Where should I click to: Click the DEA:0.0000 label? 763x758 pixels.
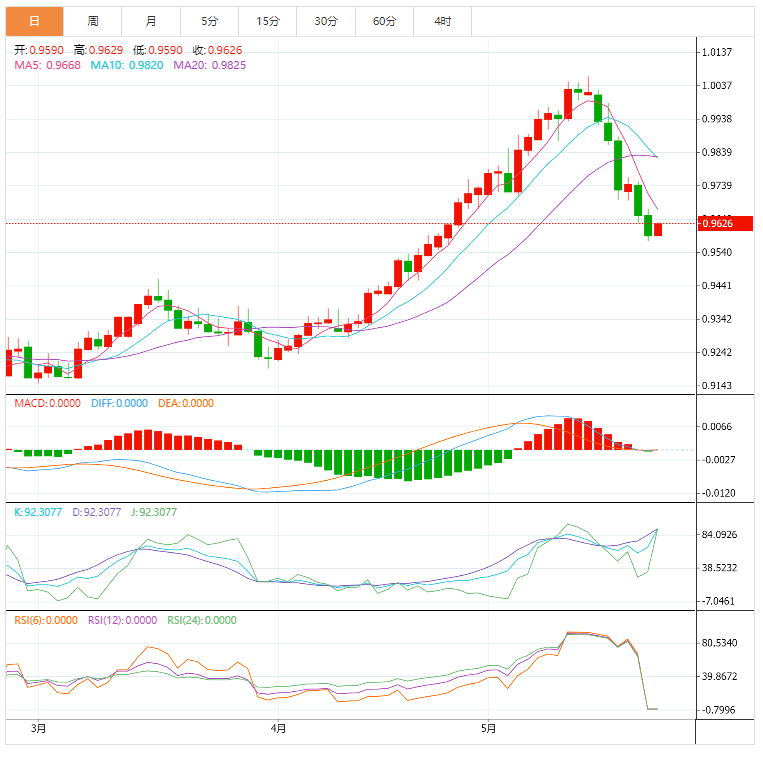click(186, 403)
